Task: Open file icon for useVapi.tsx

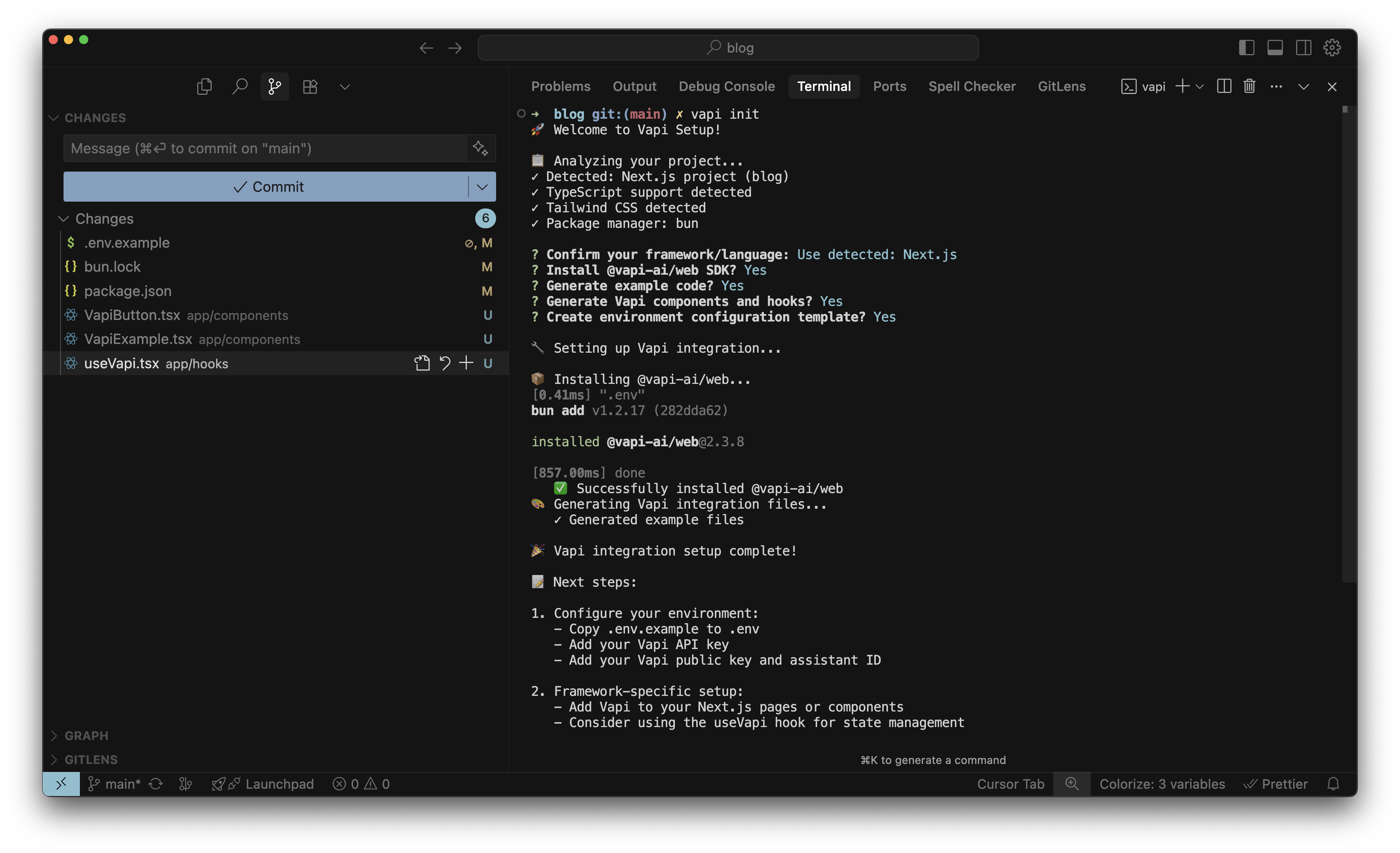Action: (x=422, y=363)
